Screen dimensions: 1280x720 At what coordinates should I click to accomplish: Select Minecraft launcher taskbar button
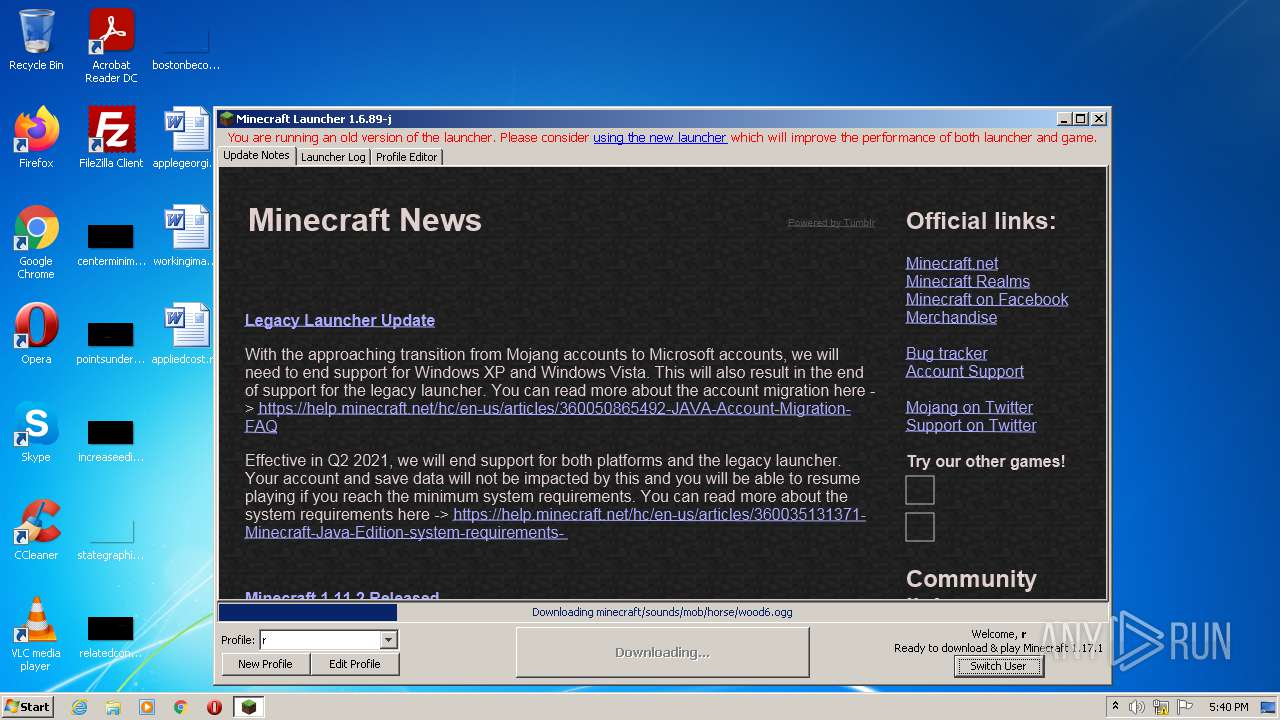[249, 707]
